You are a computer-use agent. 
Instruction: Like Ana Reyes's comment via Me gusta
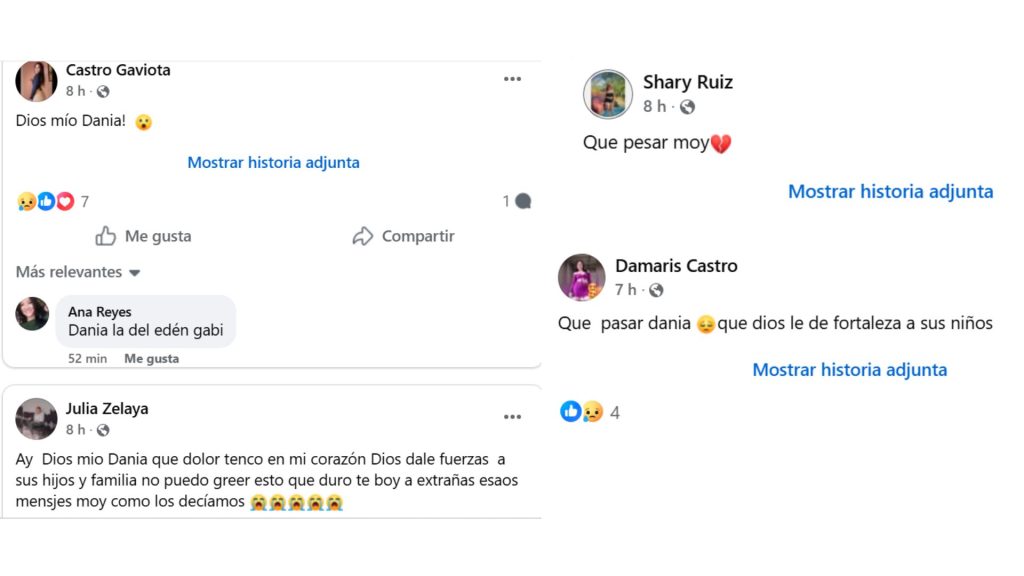[150, 357]
